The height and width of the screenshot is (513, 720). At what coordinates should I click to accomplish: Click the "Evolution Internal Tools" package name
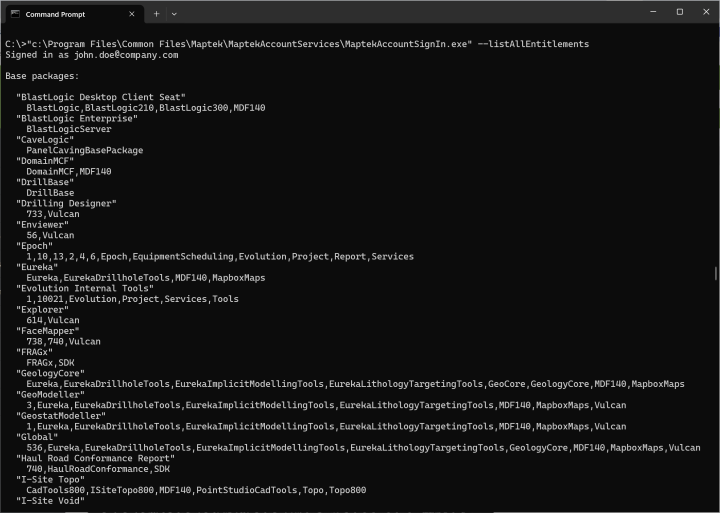[x=85, y=288]
